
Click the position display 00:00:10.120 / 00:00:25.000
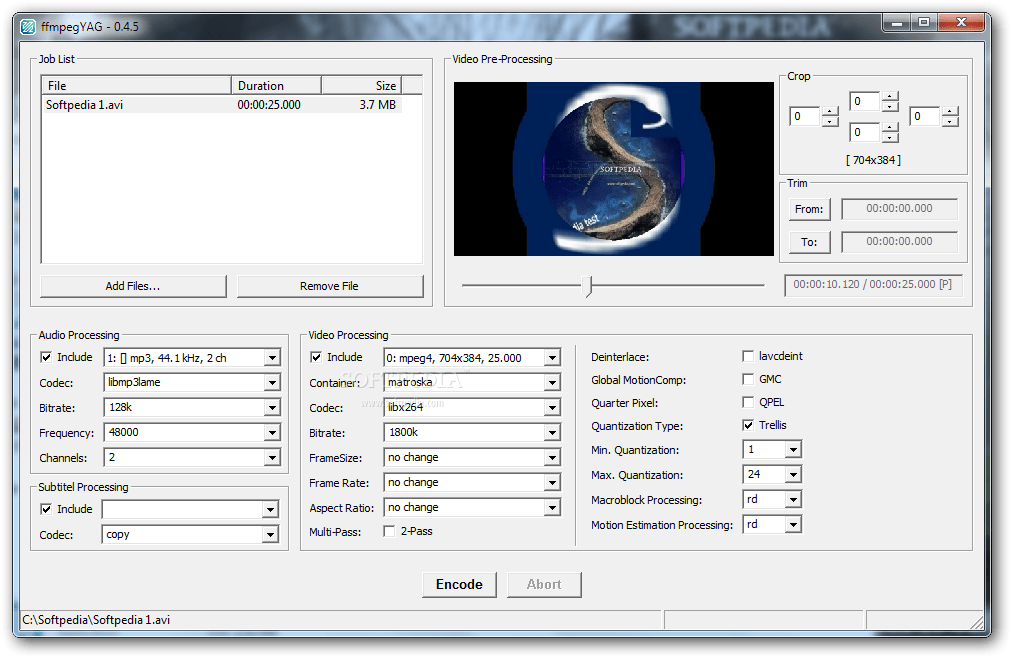[873, 284]
